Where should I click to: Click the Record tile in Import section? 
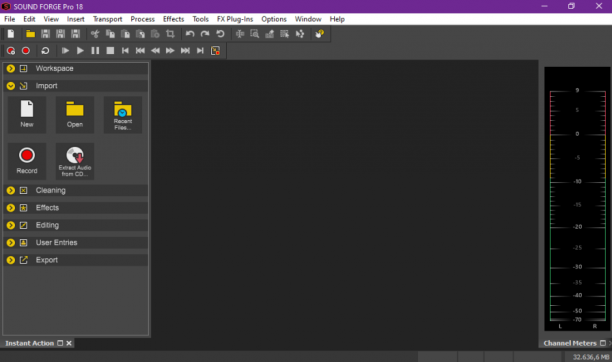pyautogui.click(x=27, y=161)
